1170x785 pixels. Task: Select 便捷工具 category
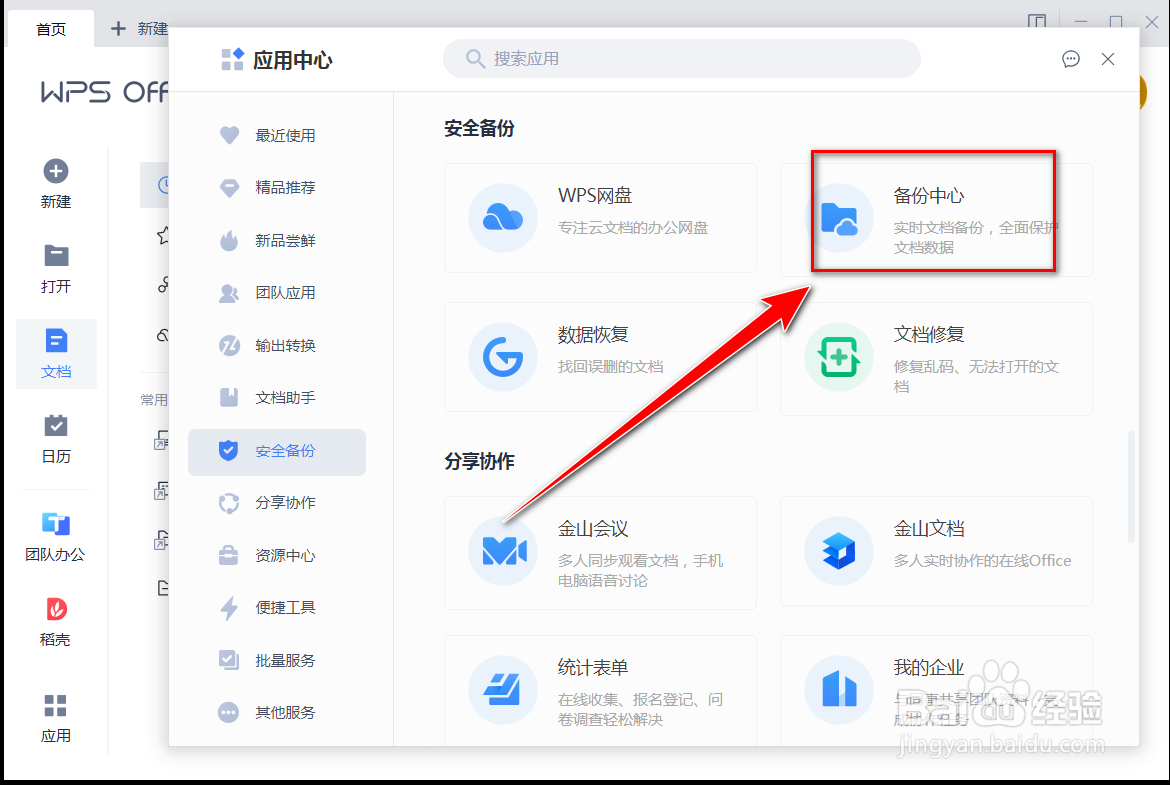coord(277,607)
